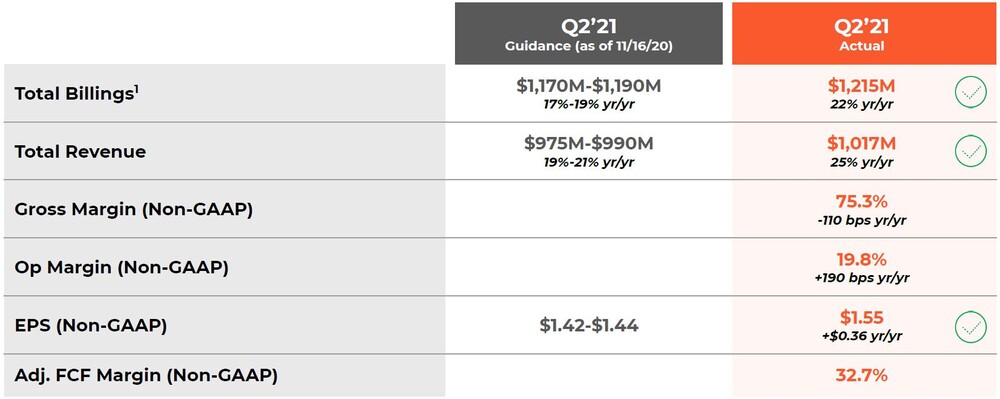This screenshot has width=1000, height=399.
Task: Click the green checkmark beside Total Revenue actual
Action: click(x=971, y=151)
